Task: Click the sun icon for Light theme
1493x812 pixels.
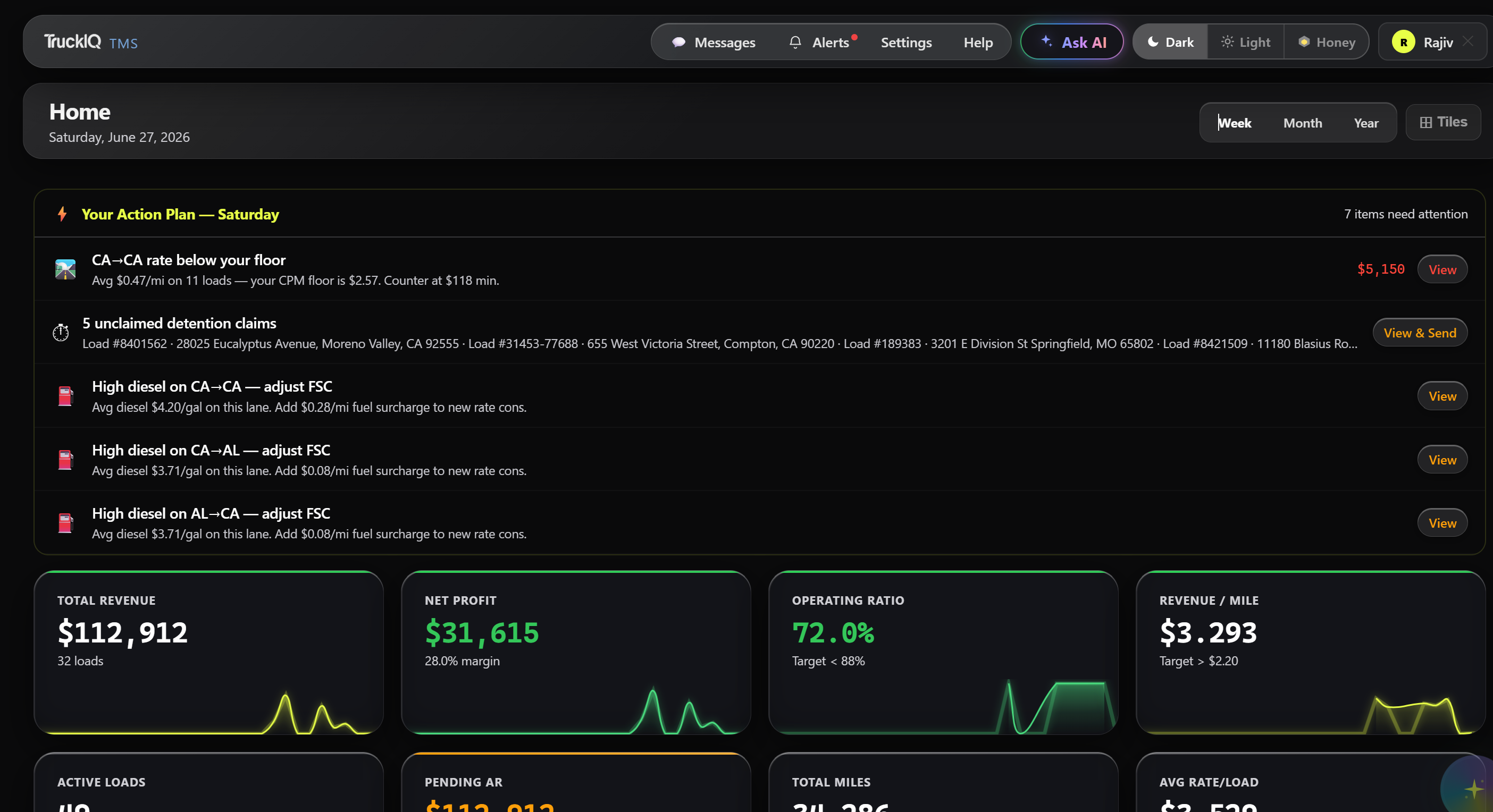Action: (x=1227, y=41)
